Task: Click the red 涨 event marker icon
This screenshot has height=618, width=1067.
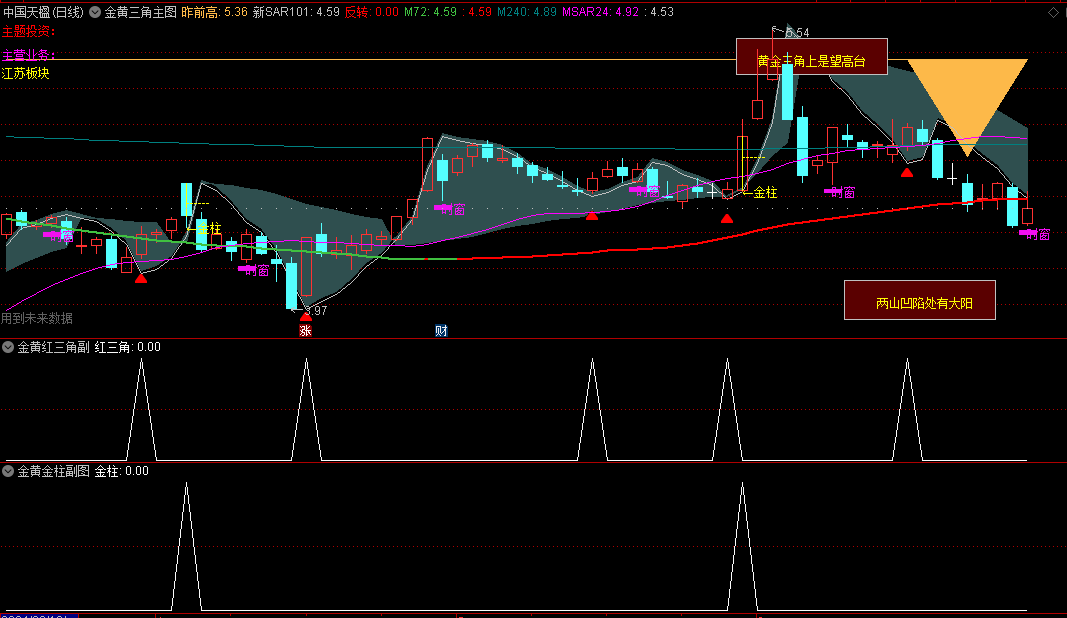Action: click(x=305, y=331)
